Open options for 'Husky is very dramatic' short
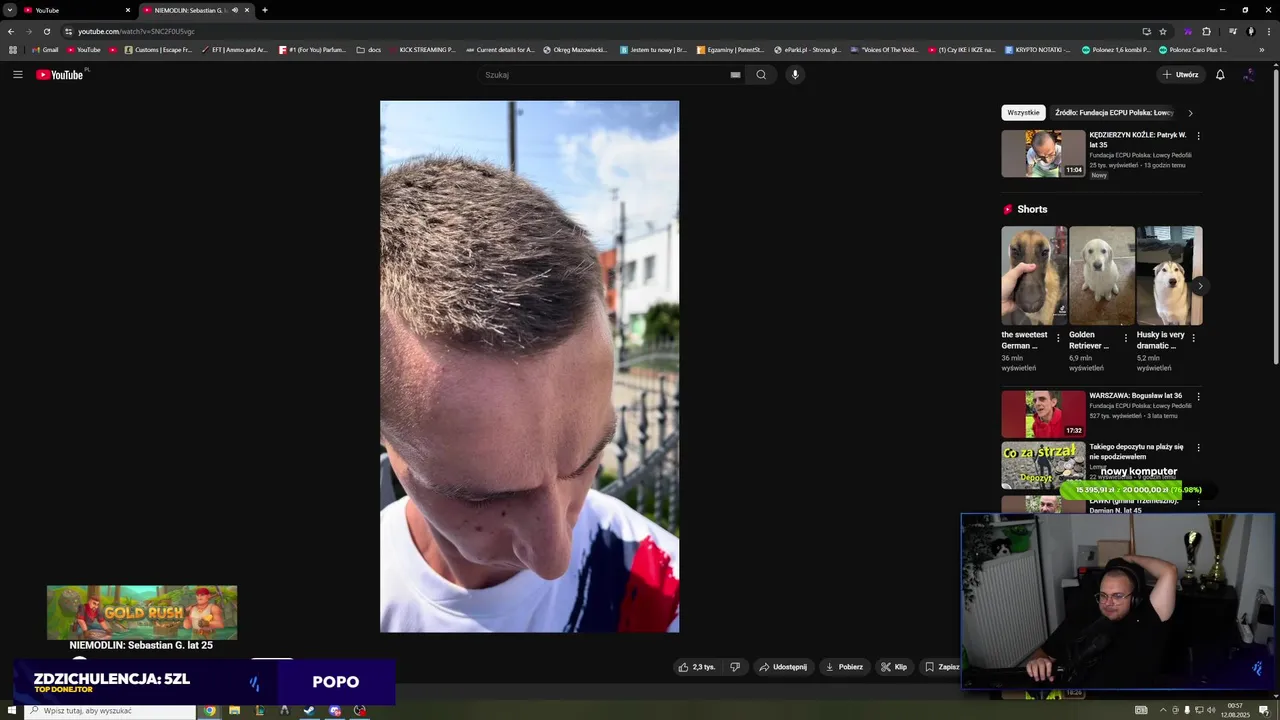The width and height of the screenshot is (1280, 720). [x=1193, y=338]
